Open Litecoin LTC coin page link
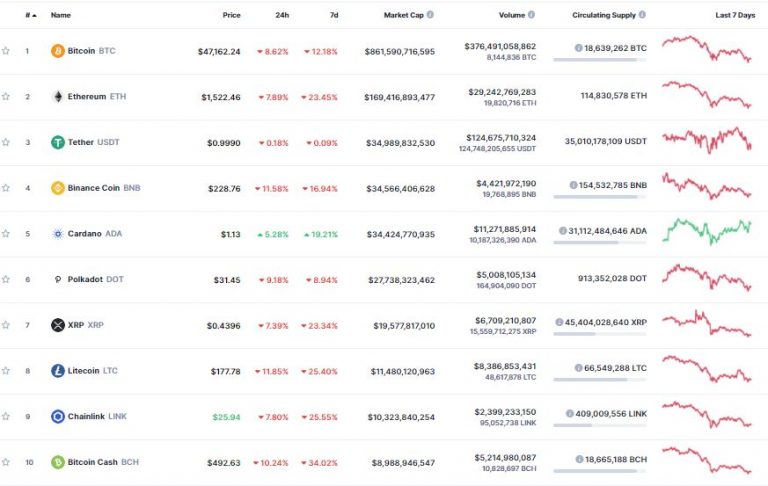The height and width of the screenshot is (486, 768). pyautogui.click(x=93, y=371)
